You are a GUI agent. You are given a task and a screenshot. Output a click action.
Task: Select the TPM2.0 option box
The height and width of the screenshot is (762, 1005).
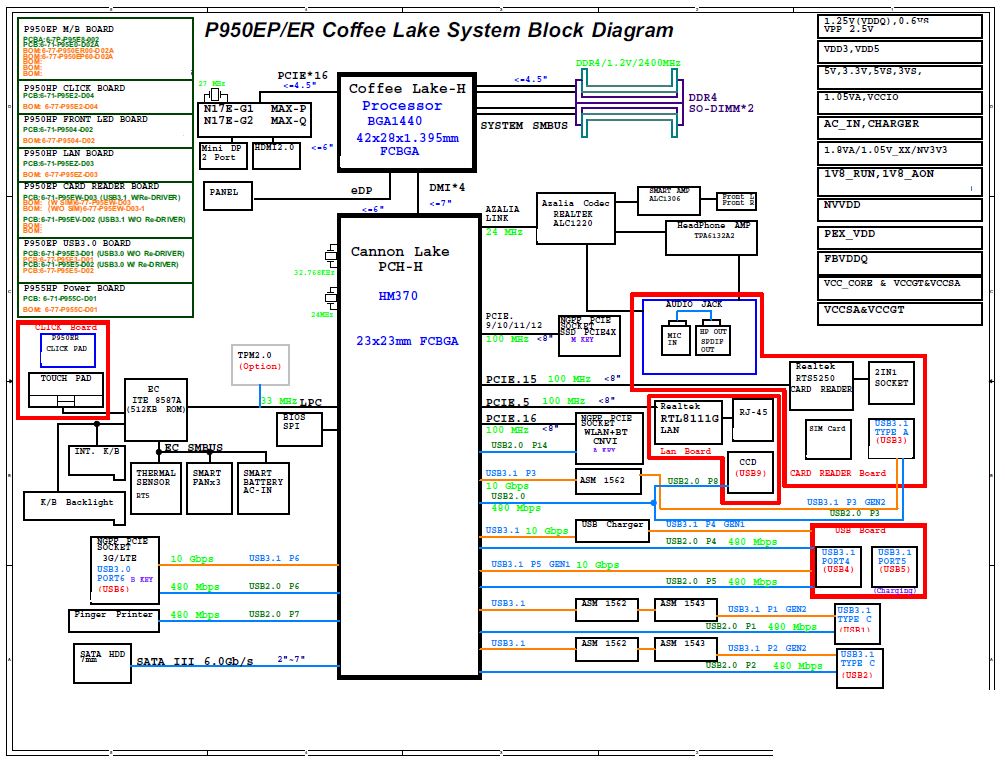point(260,365)
